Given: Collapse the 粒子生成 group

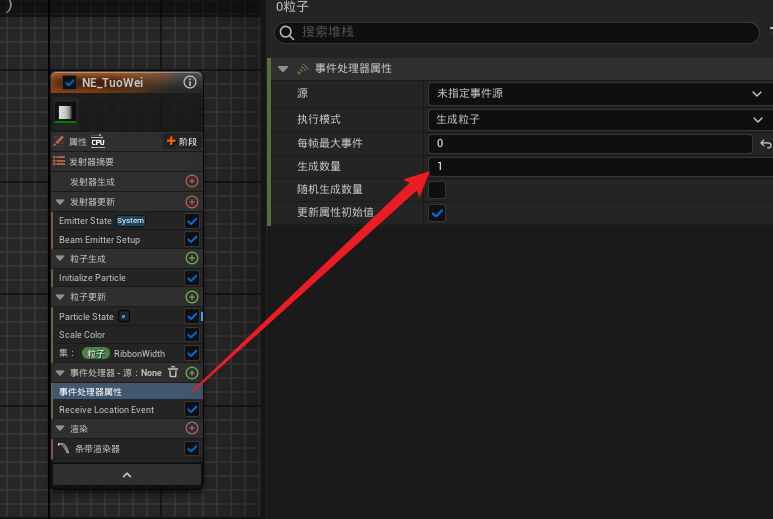Looking at the screenshot, I should 60,258.
